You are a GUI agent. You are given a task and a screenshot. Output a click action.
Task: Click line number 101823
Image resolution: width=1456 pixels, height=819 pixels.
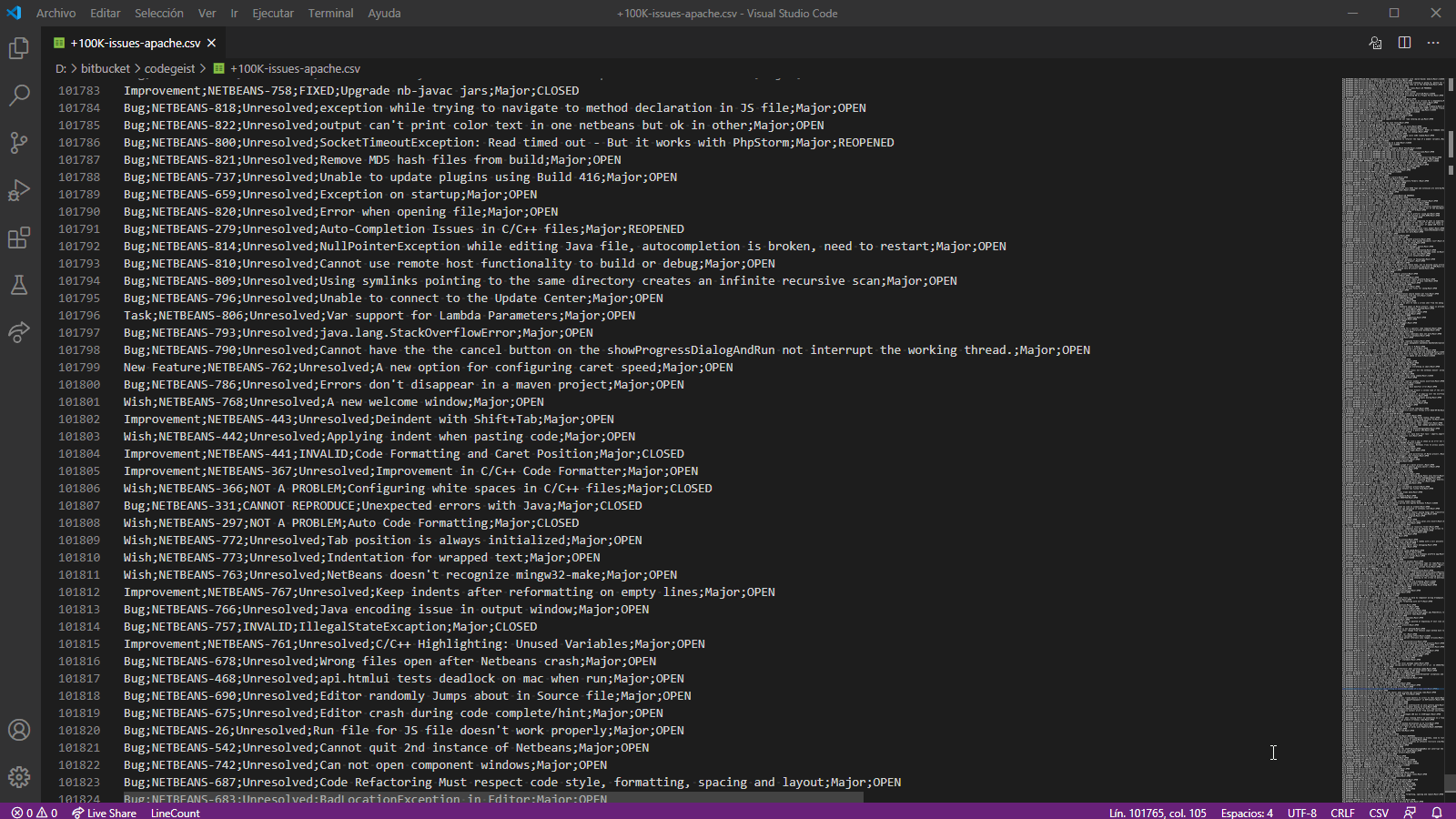coord(79,783)
